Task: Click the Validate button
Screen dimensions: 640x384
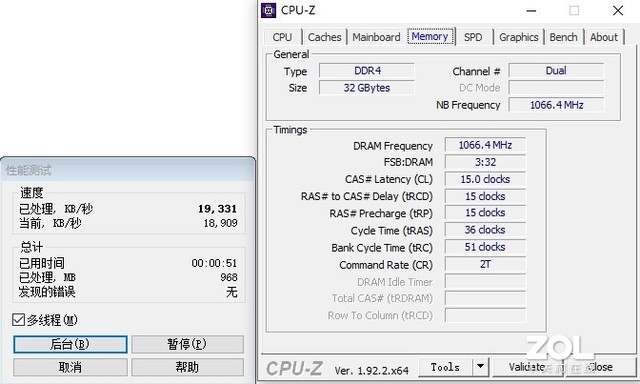Action: coord(527,367)
